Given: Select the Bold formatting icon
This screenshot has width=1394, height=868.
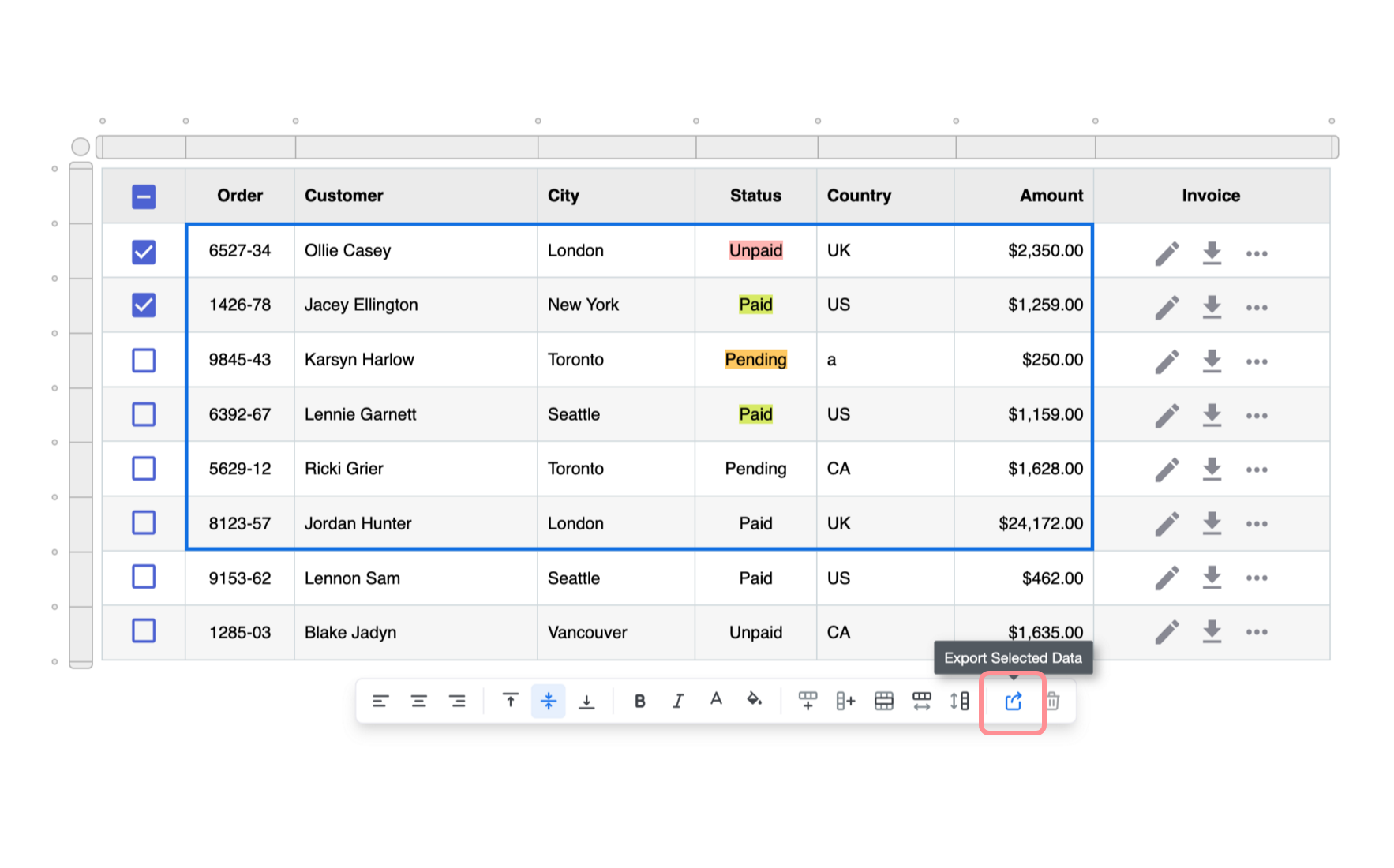Looking at the screenshot, I should (x=639, y=701).
